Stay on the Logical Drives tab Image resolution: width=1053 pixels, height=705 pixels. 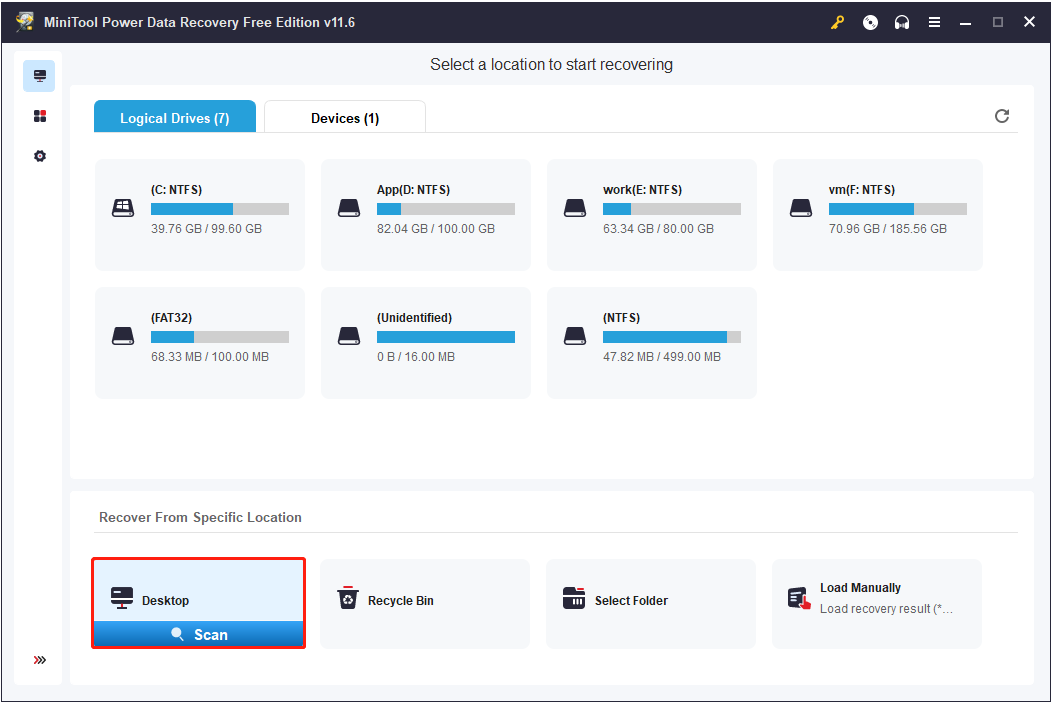pyautogui.click(x=174, y=117)
